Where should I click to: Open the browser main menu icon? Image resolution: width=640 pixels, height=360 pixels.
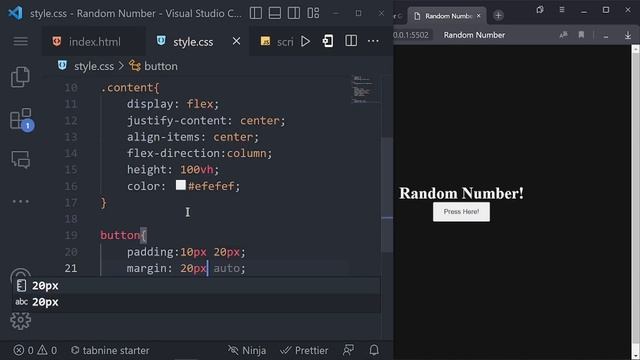(562, 10)
